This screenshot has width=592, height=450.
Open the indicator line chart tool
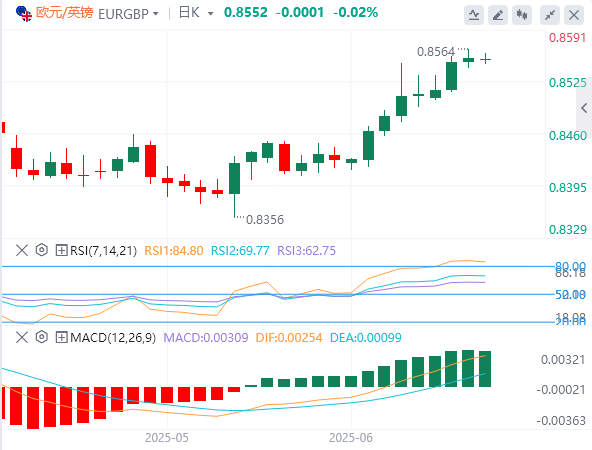(x=474, y=15)
